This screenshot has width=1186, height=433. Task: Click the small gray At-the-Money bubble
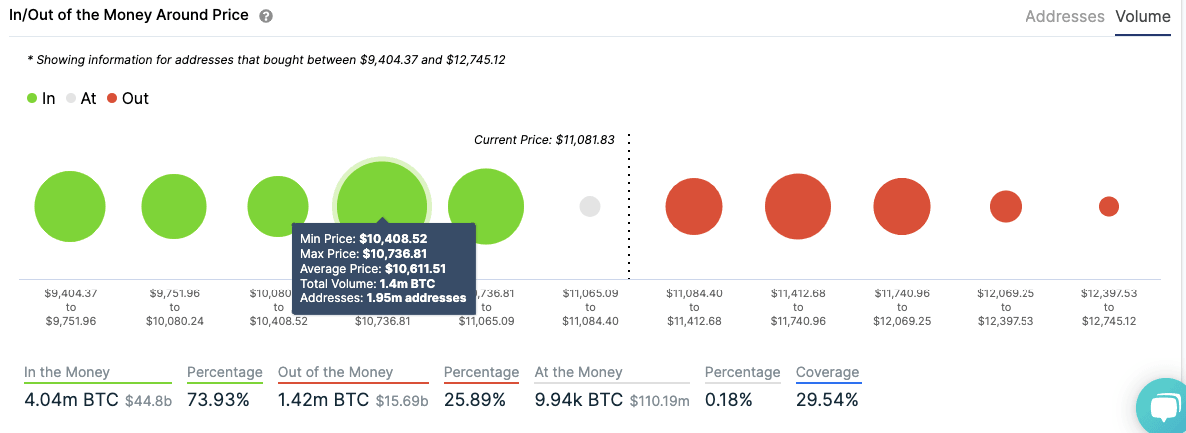tap(590, 207)
